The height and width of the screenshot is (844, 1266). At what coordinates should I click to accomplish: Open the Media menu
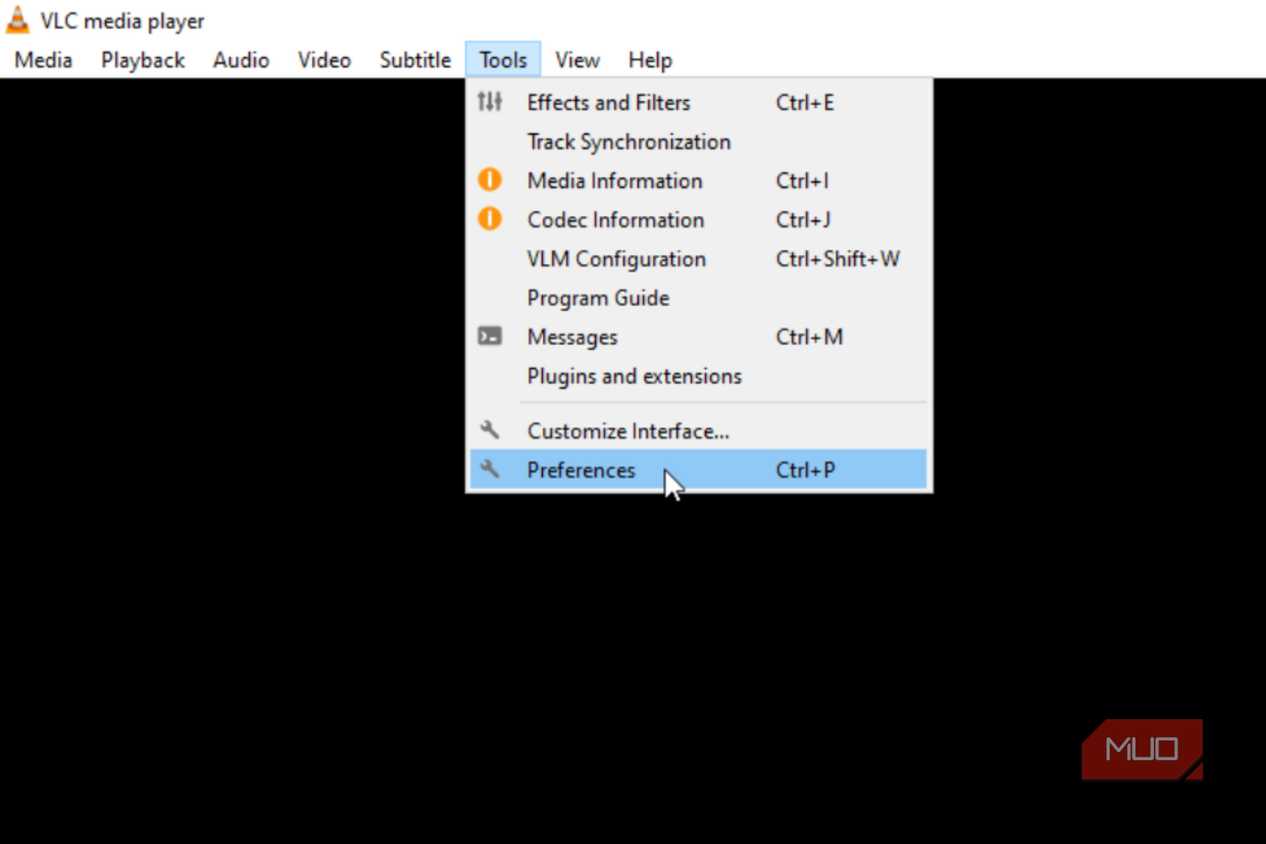click(x=43, y=60)
